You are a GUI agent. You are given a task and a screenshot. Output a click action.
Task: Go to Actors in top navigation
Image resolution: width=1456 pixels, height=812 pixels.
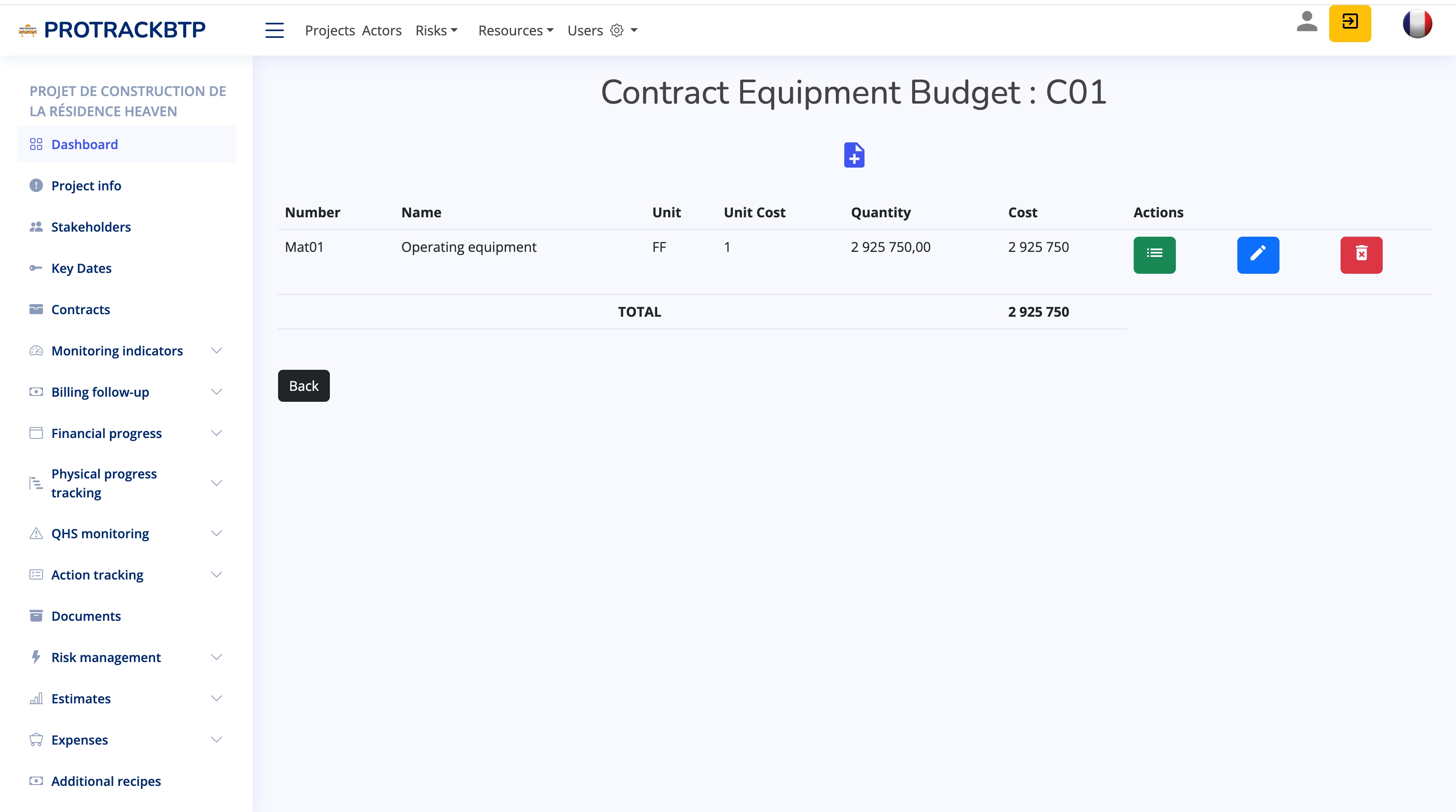pos(382,30)
